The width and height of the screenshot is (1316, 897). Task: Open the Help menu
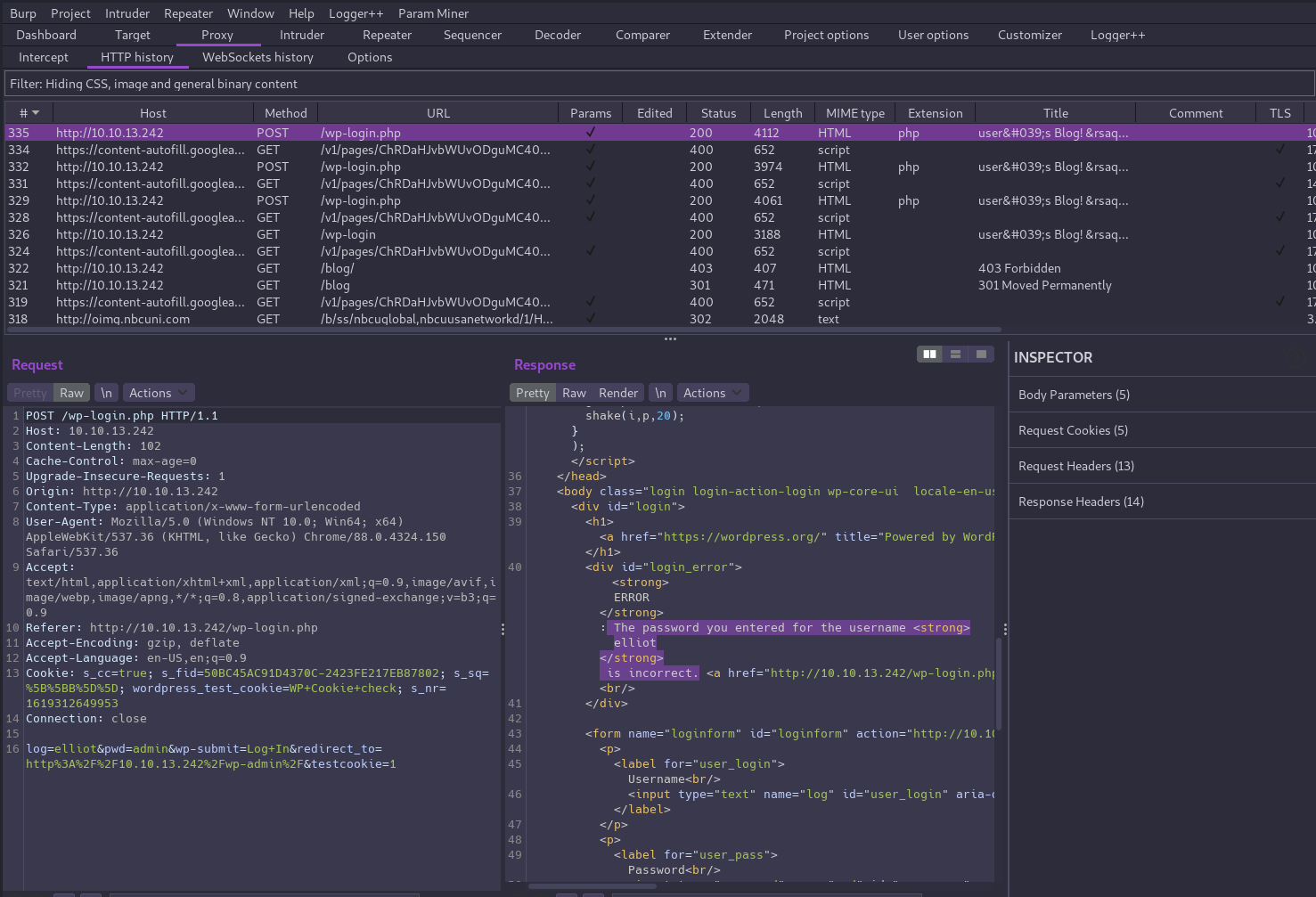[x=301, y=13]
